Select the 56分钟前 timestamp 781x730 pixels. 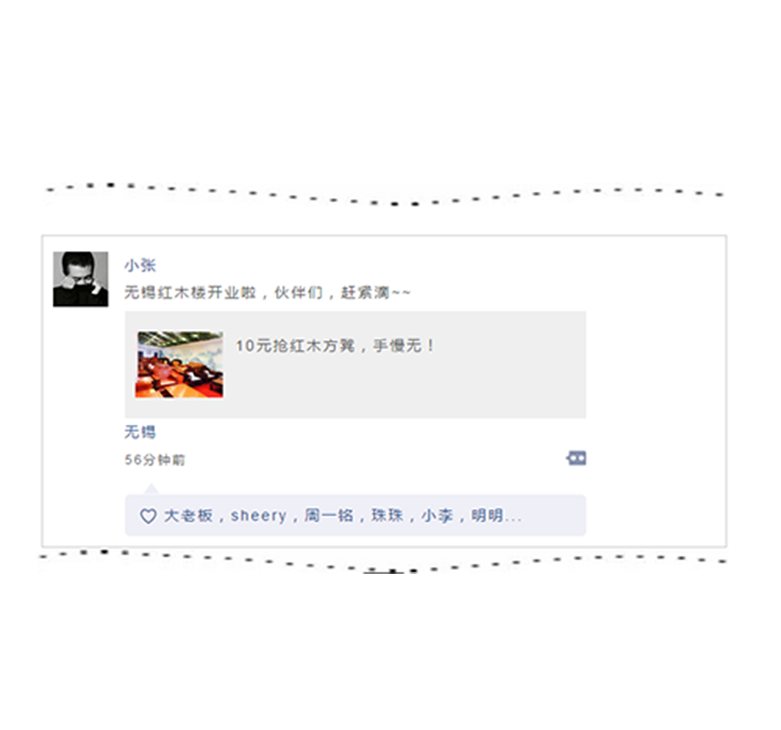click(x=154, y=460)
